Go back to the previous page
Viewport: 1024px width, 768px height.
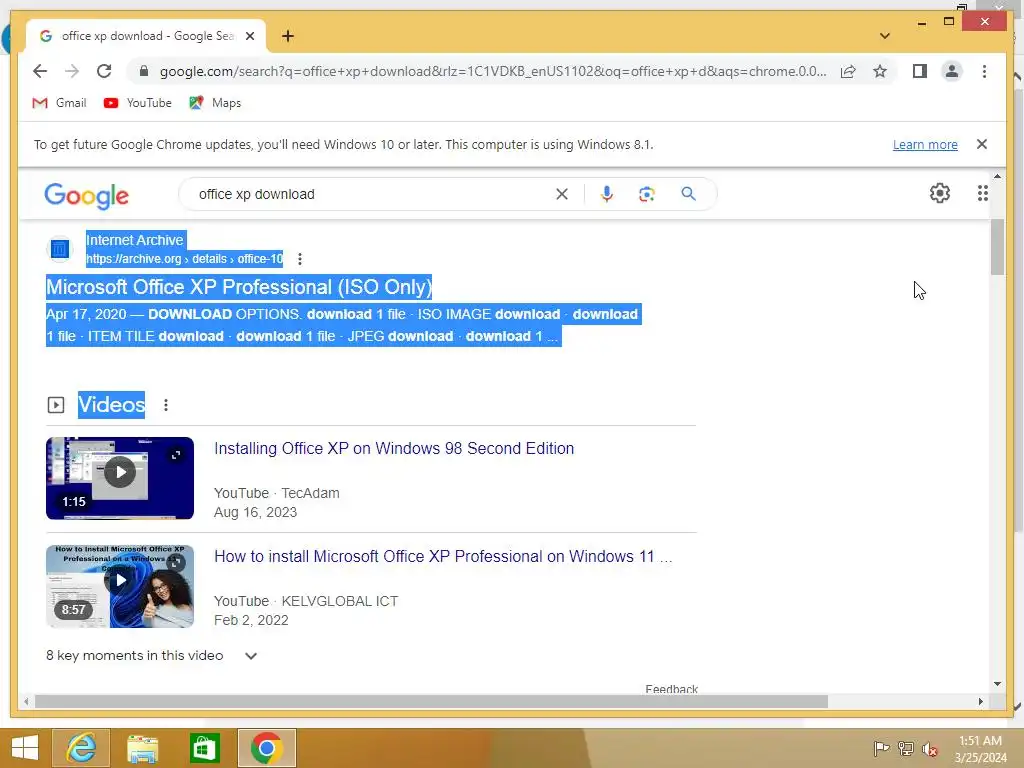[x=40, y=71]
